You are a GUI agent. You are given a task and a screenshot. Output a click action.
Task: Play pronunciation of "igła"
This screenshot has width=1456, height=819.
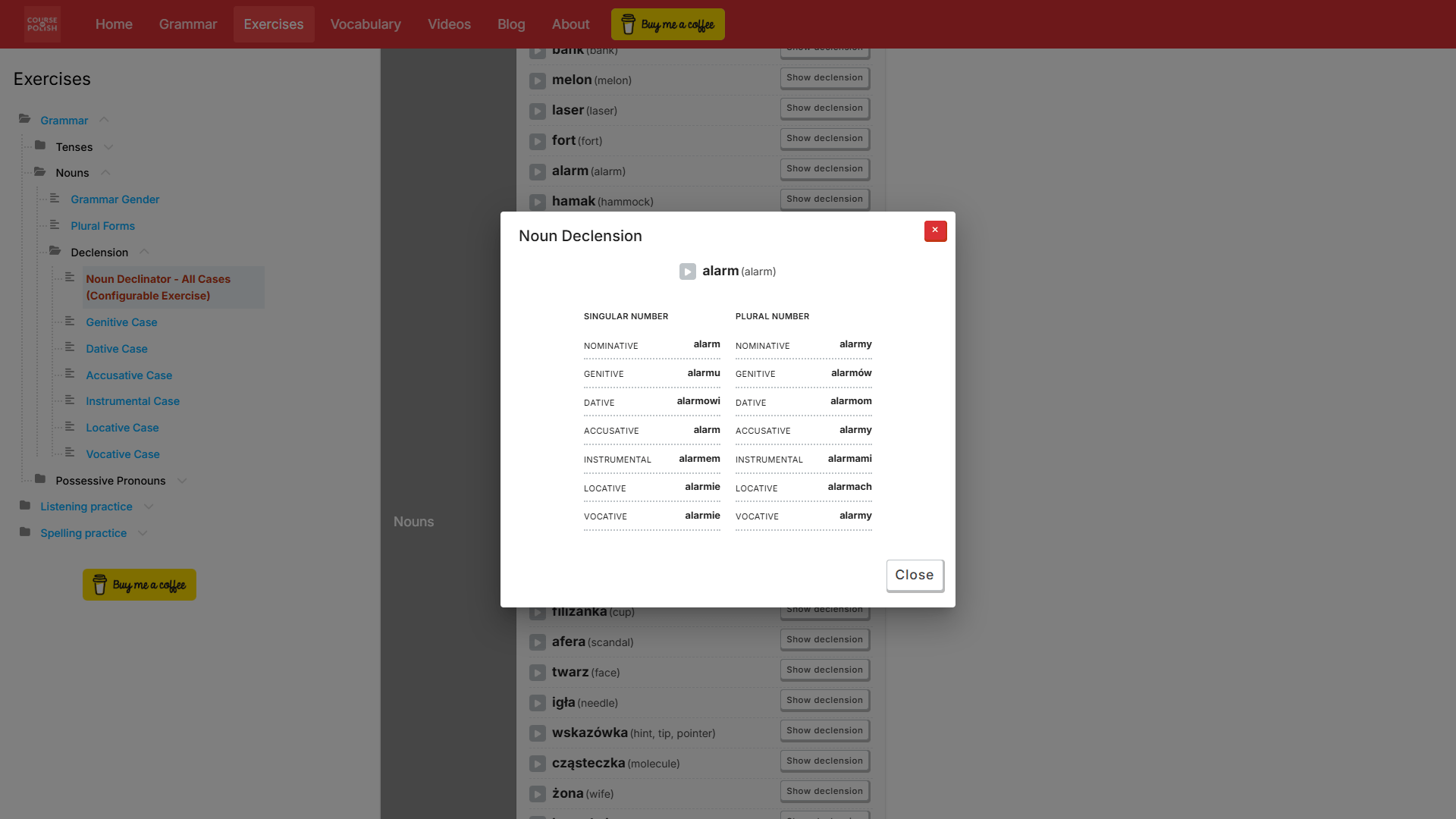(x=538, y=703)
